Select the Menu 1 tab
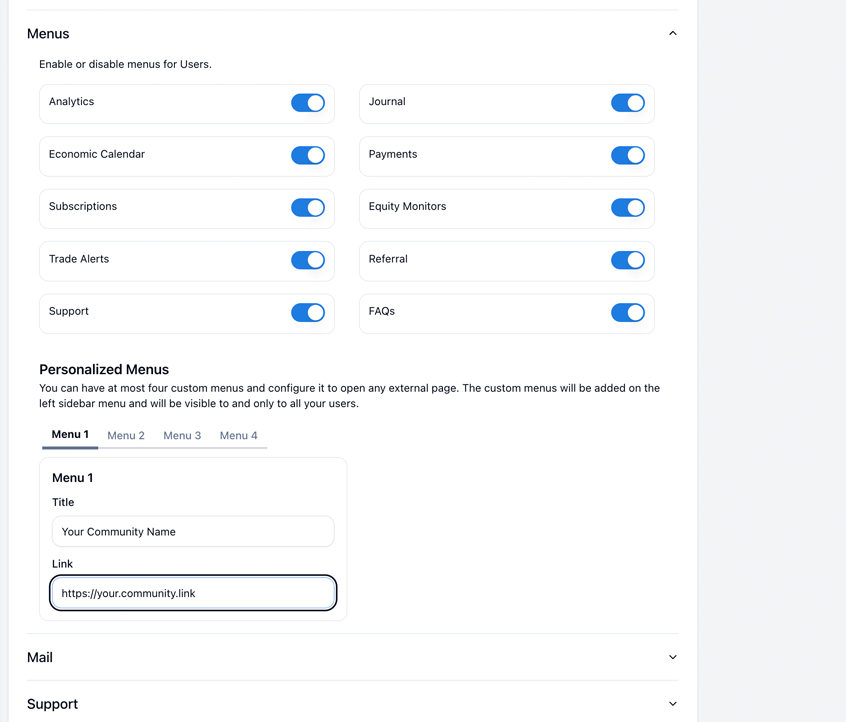 70,435
